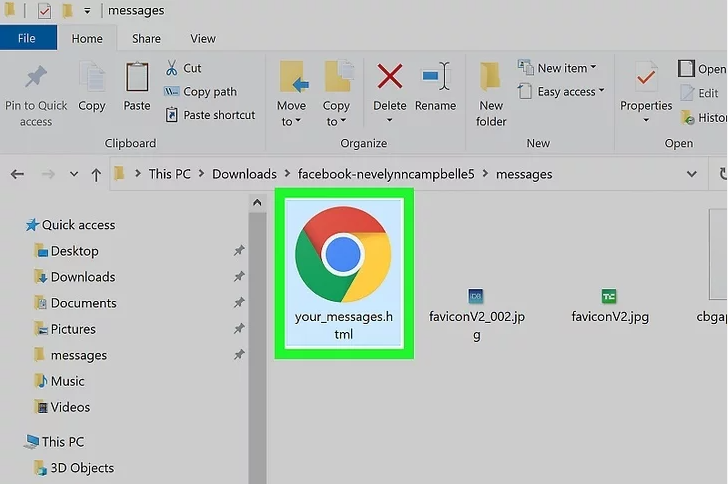Click New folder icon in title bar

click(67, 11)
